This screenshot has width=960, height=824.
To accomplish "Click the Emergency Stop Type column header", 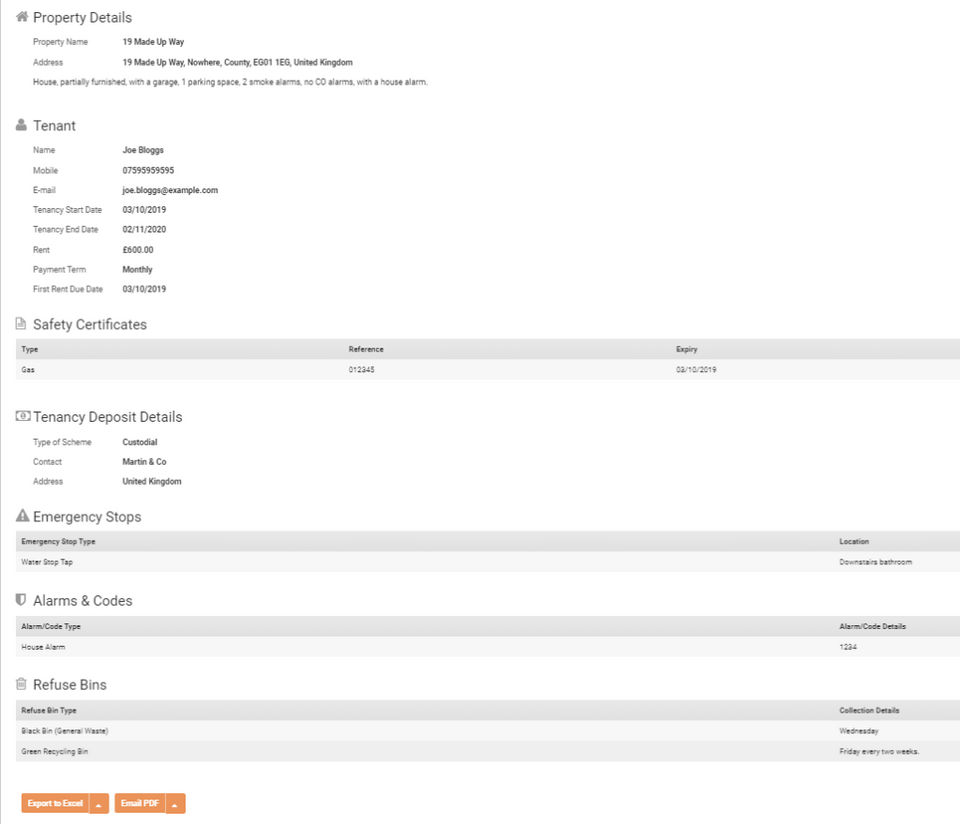I will click(x=58, y=541).
